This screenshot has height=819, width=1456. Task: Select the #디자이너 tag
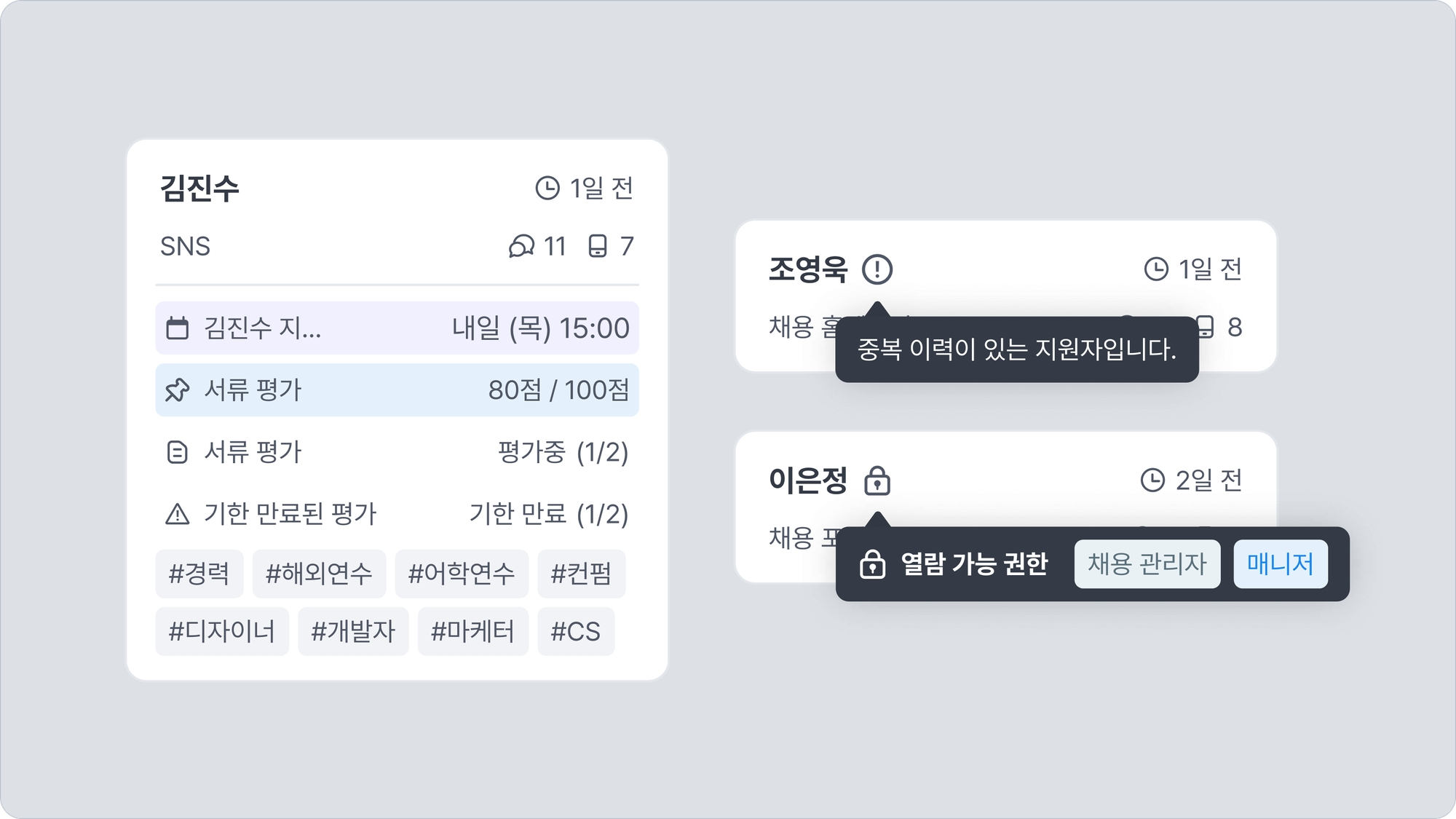[x=222, y=631]
